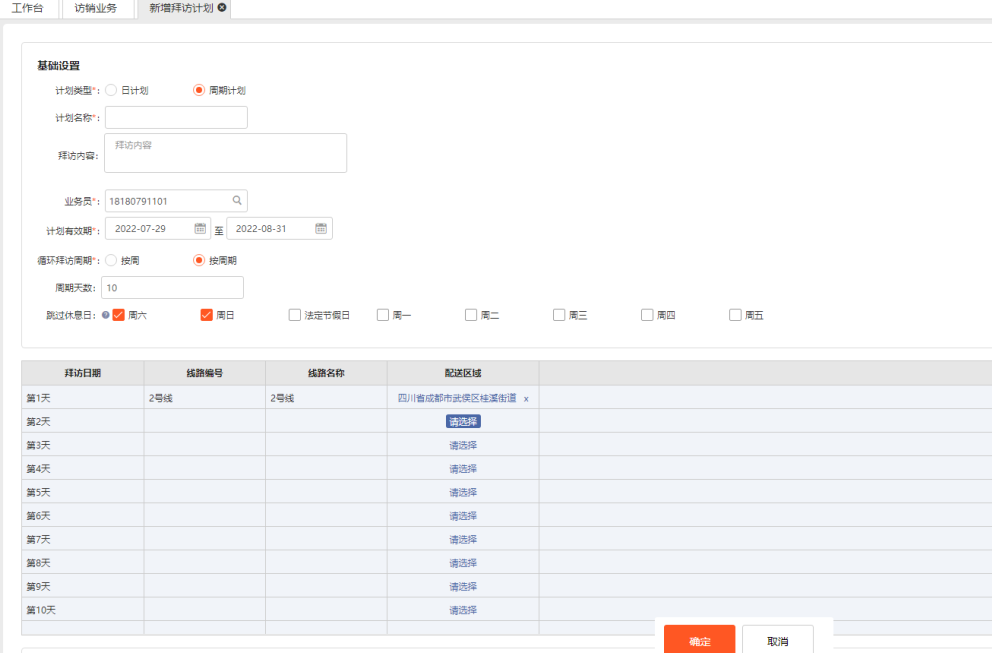Click search icon in 业务员 field
This screenshot has height=653, width=992.
237,201
